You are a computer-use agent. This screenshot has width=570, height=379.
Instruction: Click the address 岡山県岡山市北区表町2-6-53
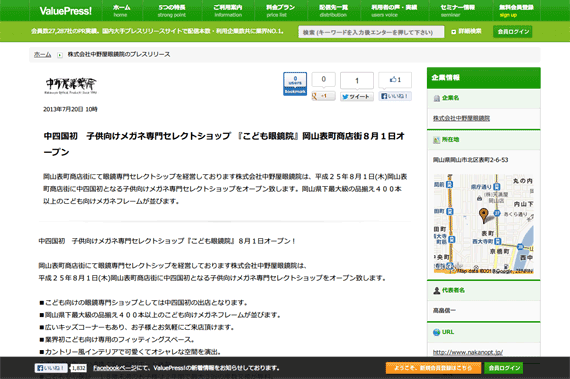(x=470, y=160)
